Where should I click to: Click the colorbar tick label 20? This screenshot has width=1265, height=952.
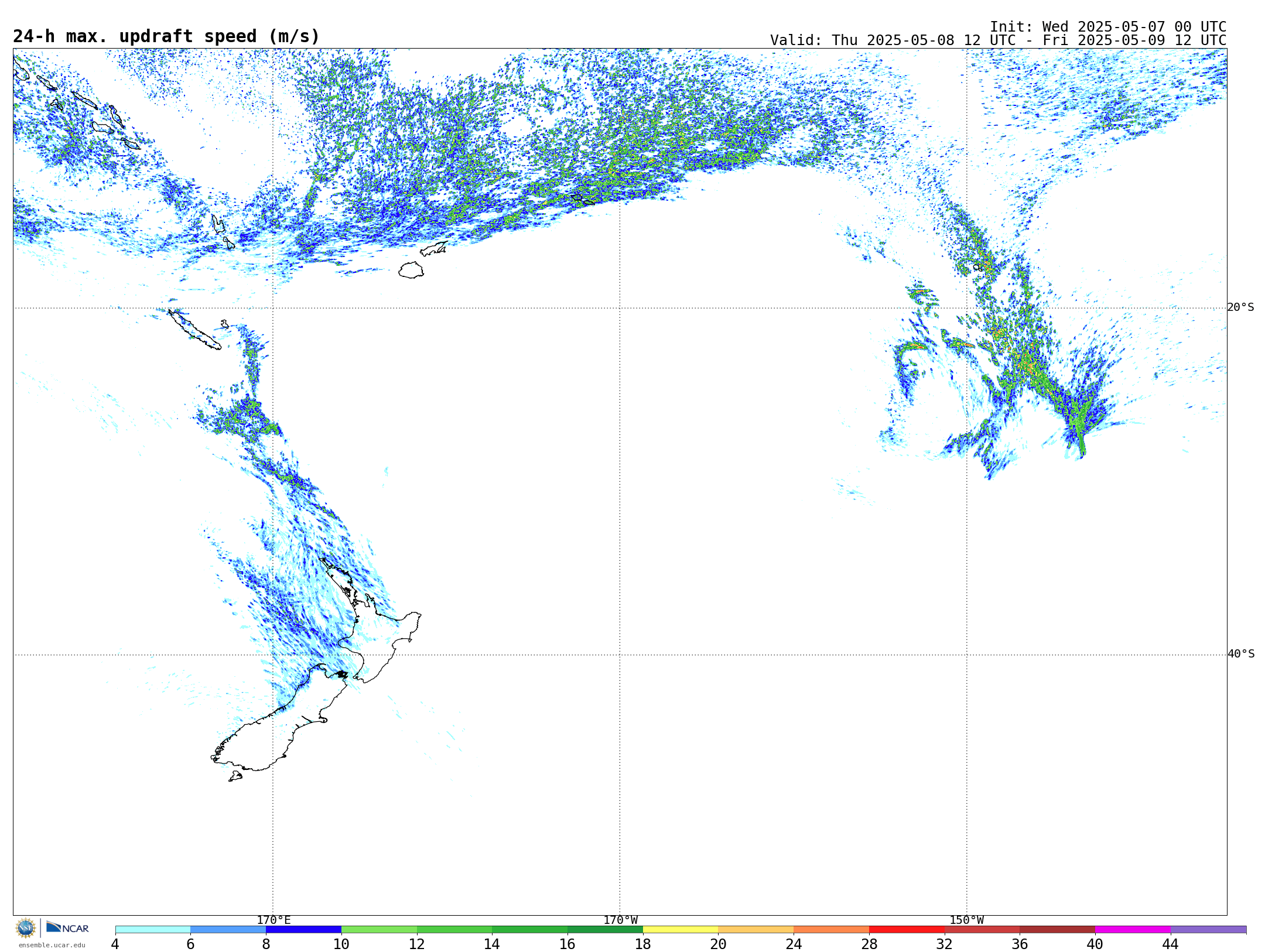tap(719, 944)
